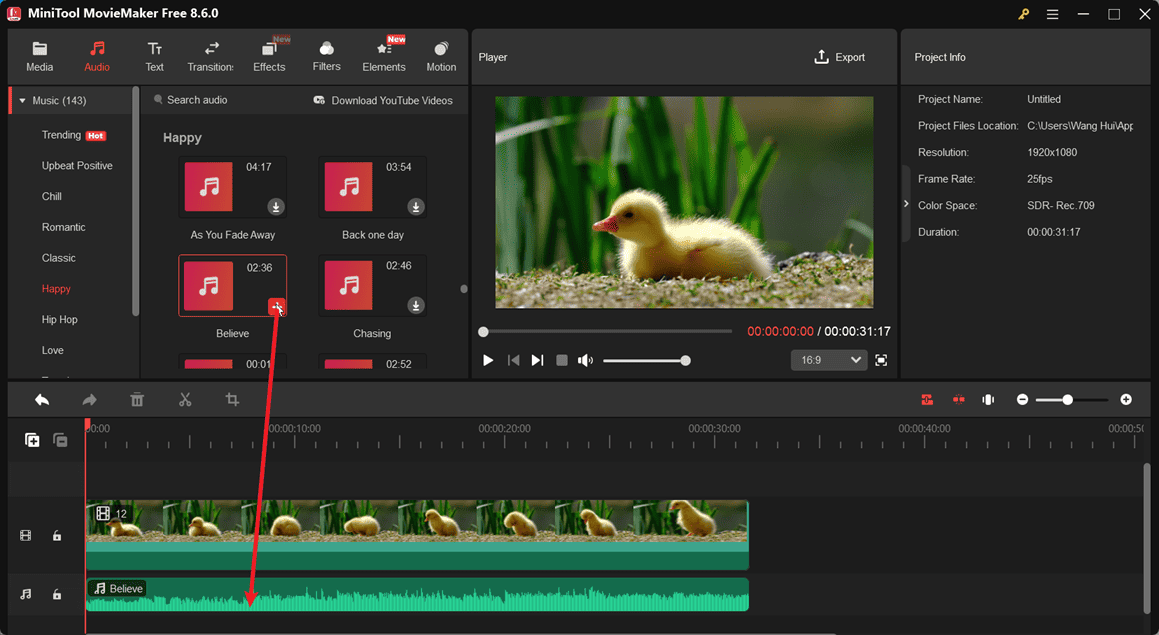Viewport: 1159px width, 635px height.
Task: Toggle the red split-marker timeline icon
Action: point(959,400)
